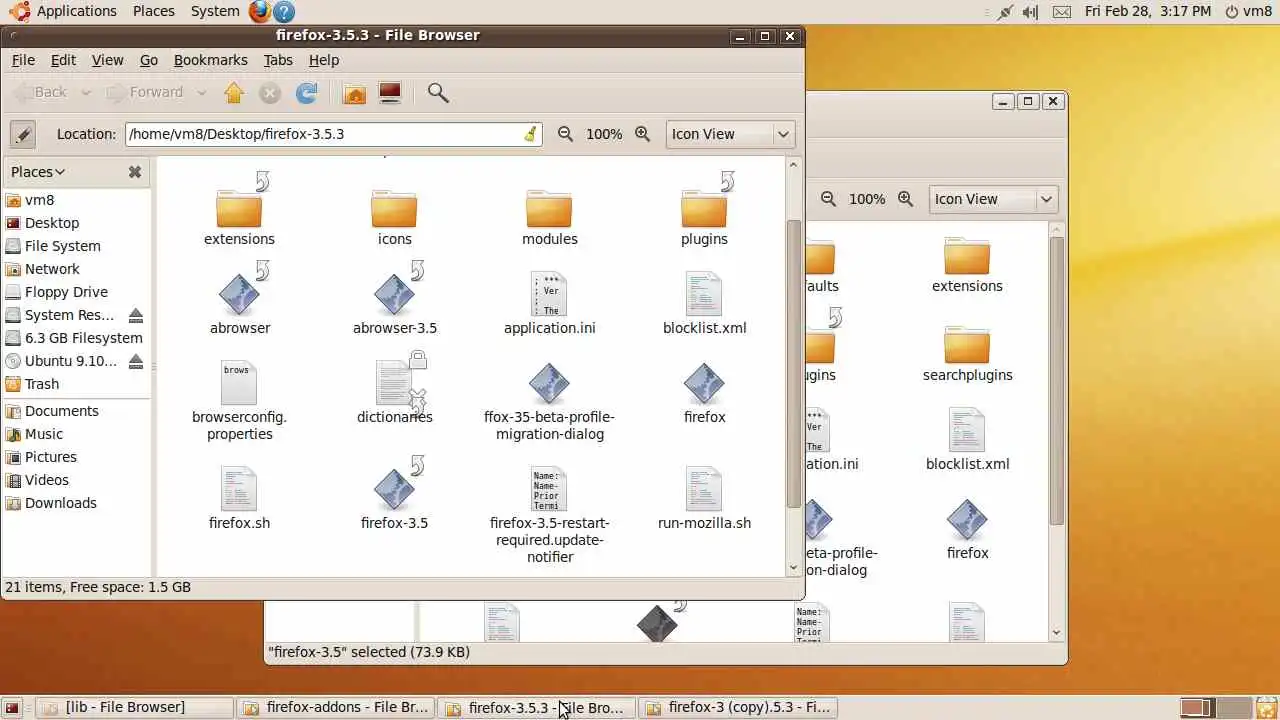Reset zoom via the 100% label in front window

pyautogui.click(x=604, y=134)
